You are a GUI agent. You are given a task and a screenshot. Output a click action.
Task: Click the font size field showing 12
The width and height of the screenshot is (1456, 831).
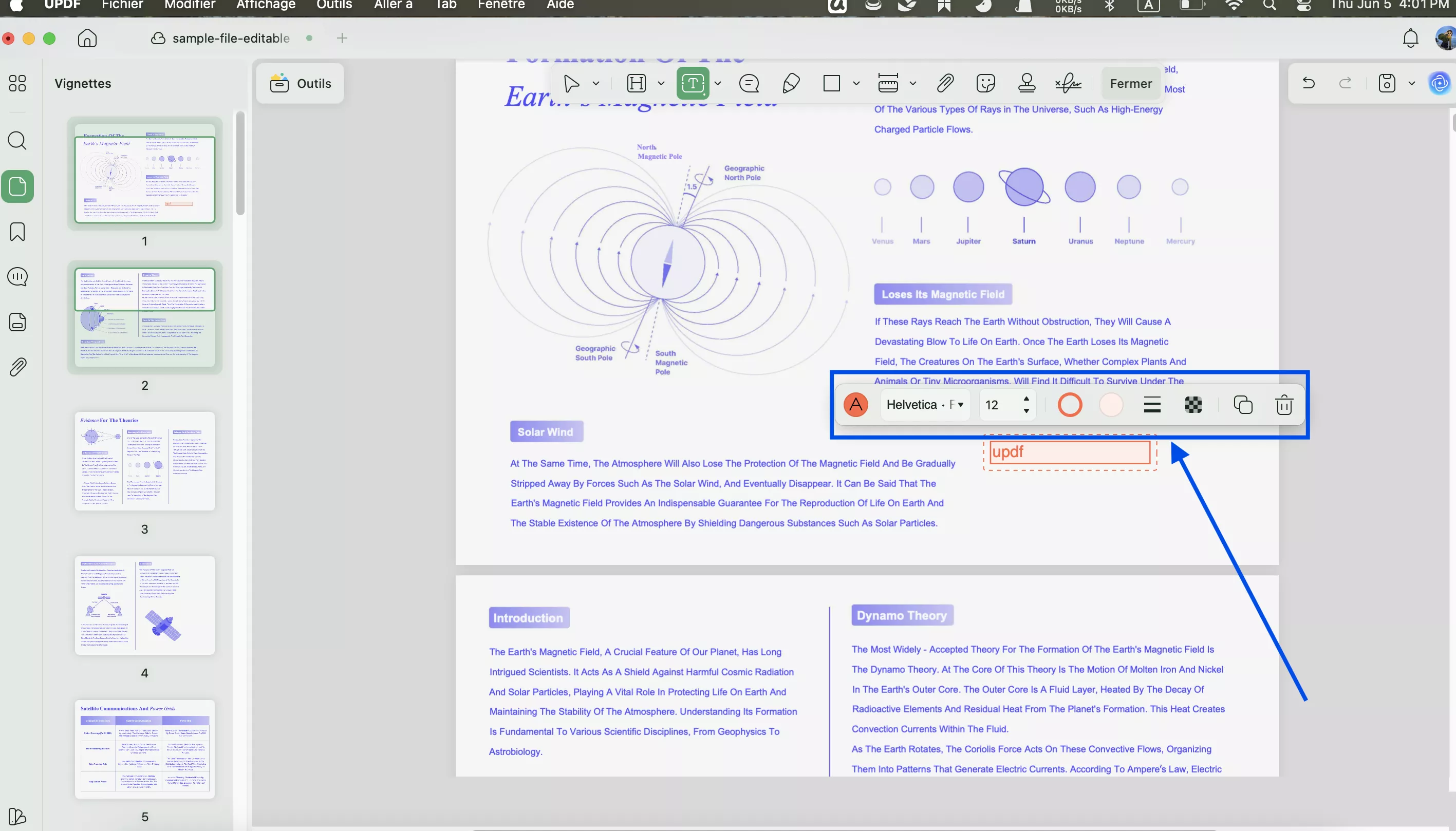pyautogui.click(x=999, y=405)
